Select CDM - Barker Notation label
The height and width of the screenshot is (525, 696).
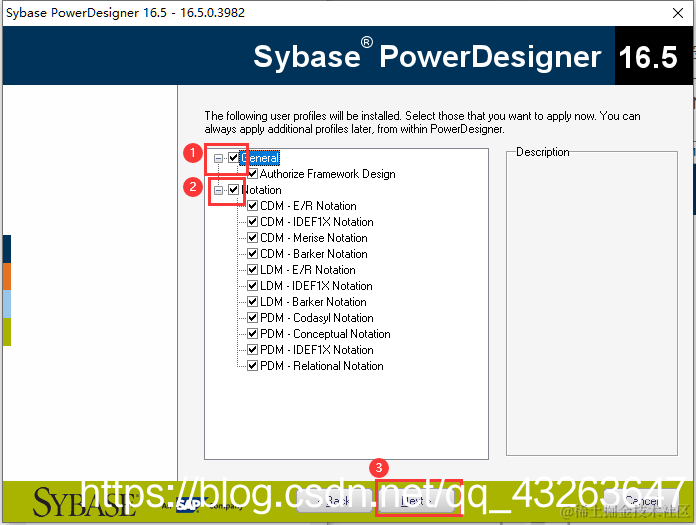pyautogui.click(x=314, y=254)
